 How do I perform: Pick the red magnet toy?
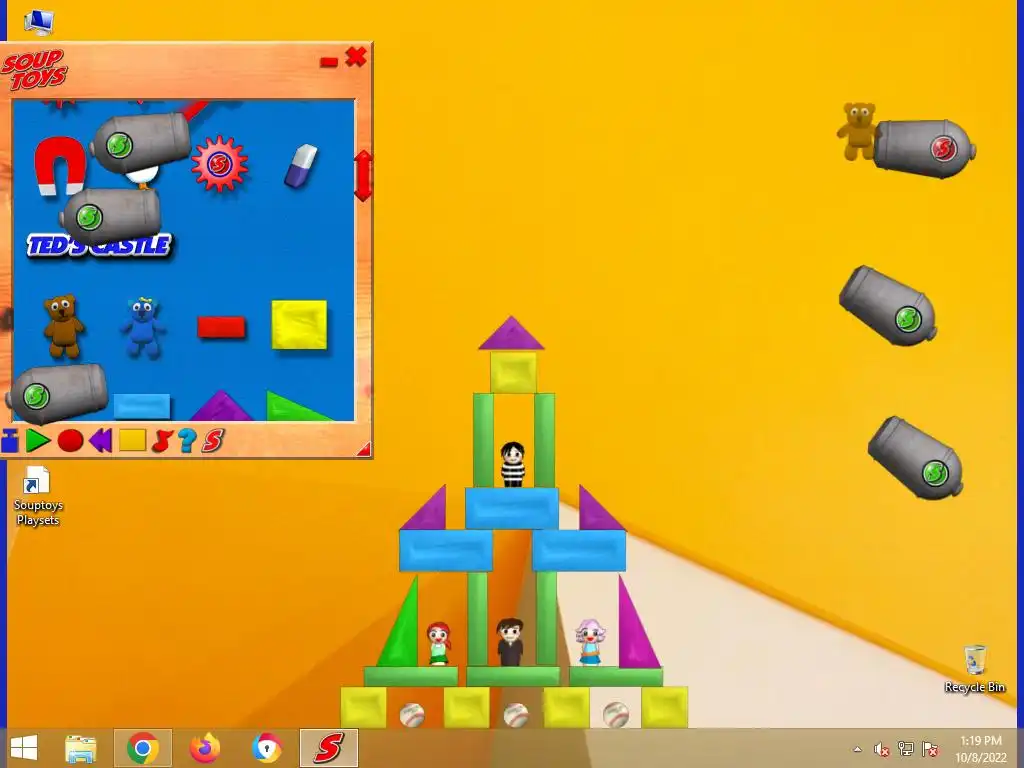tap(59, 166)
